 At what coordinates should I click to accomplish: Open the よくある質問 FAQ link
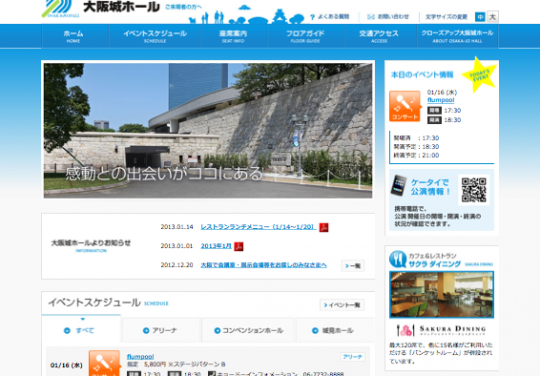[333, 17]
